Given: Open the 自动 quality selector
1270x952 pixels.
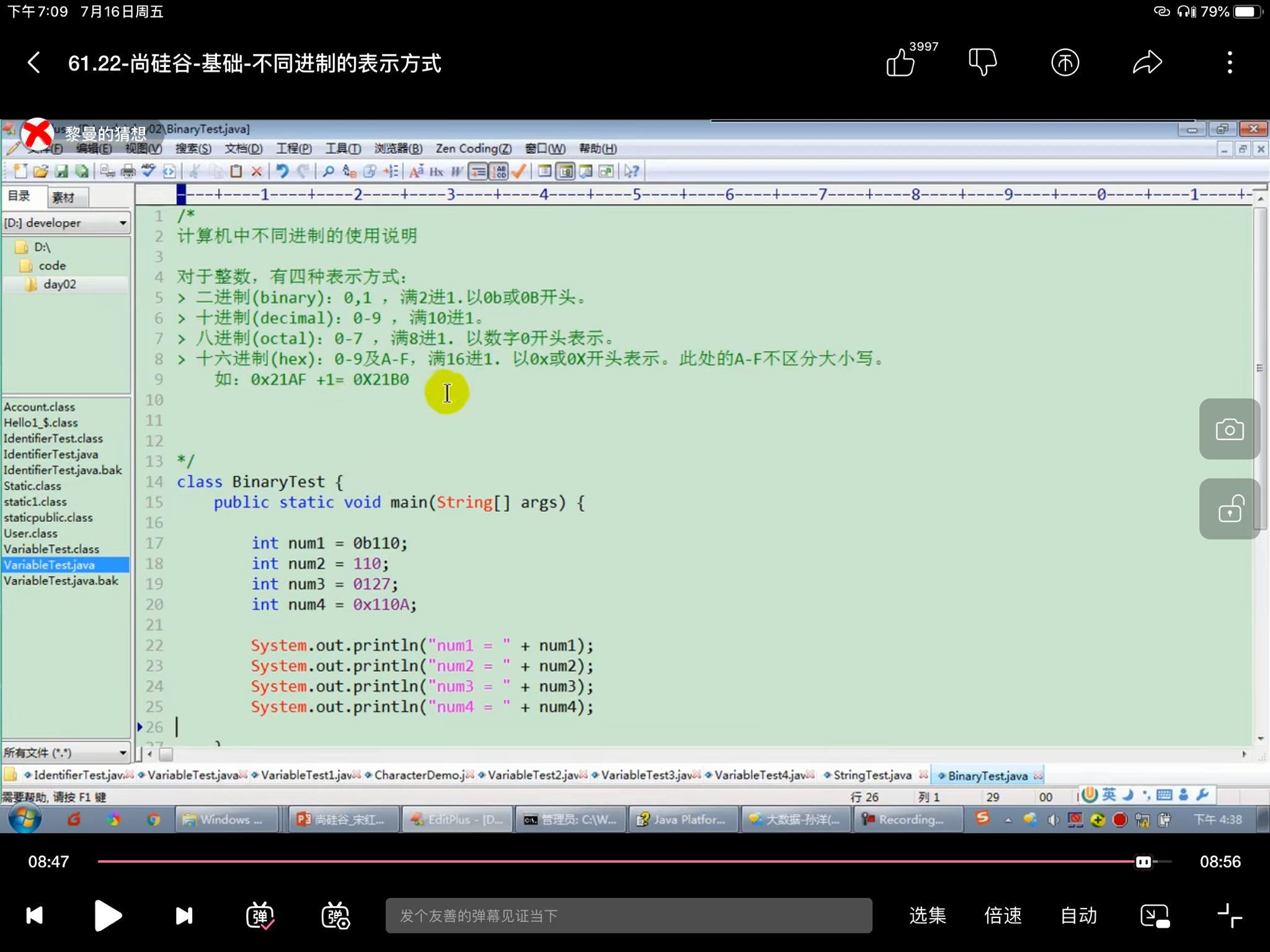Looking at the screenshot, I should (x=1079, y=915).
